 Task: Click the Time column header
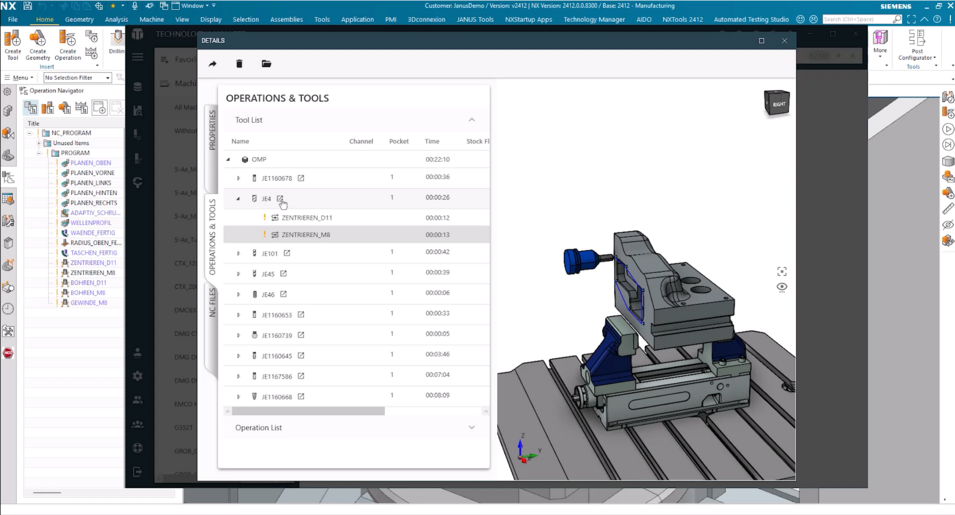click(432, 141)
